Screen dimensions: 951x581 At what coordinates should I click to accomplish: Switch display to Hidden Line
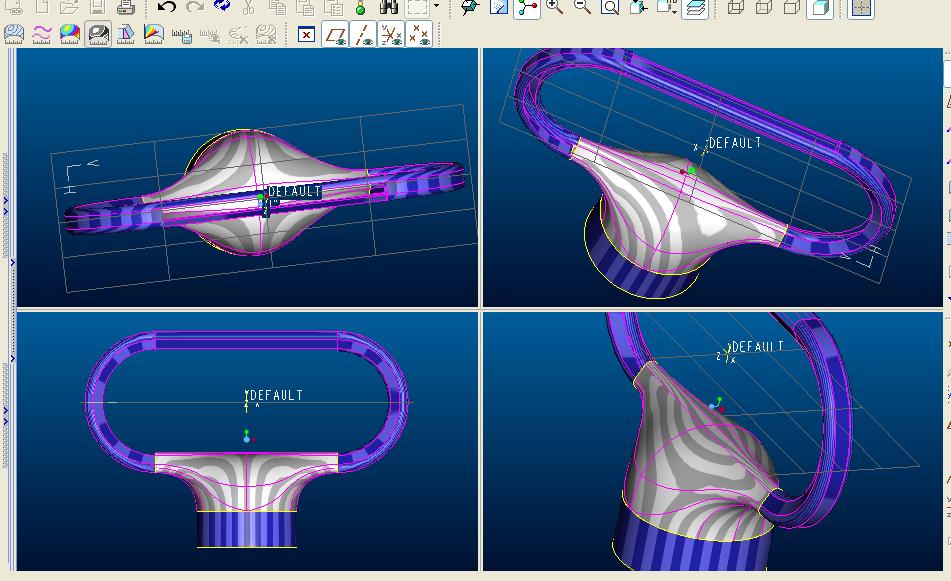(x=764, y=7)
